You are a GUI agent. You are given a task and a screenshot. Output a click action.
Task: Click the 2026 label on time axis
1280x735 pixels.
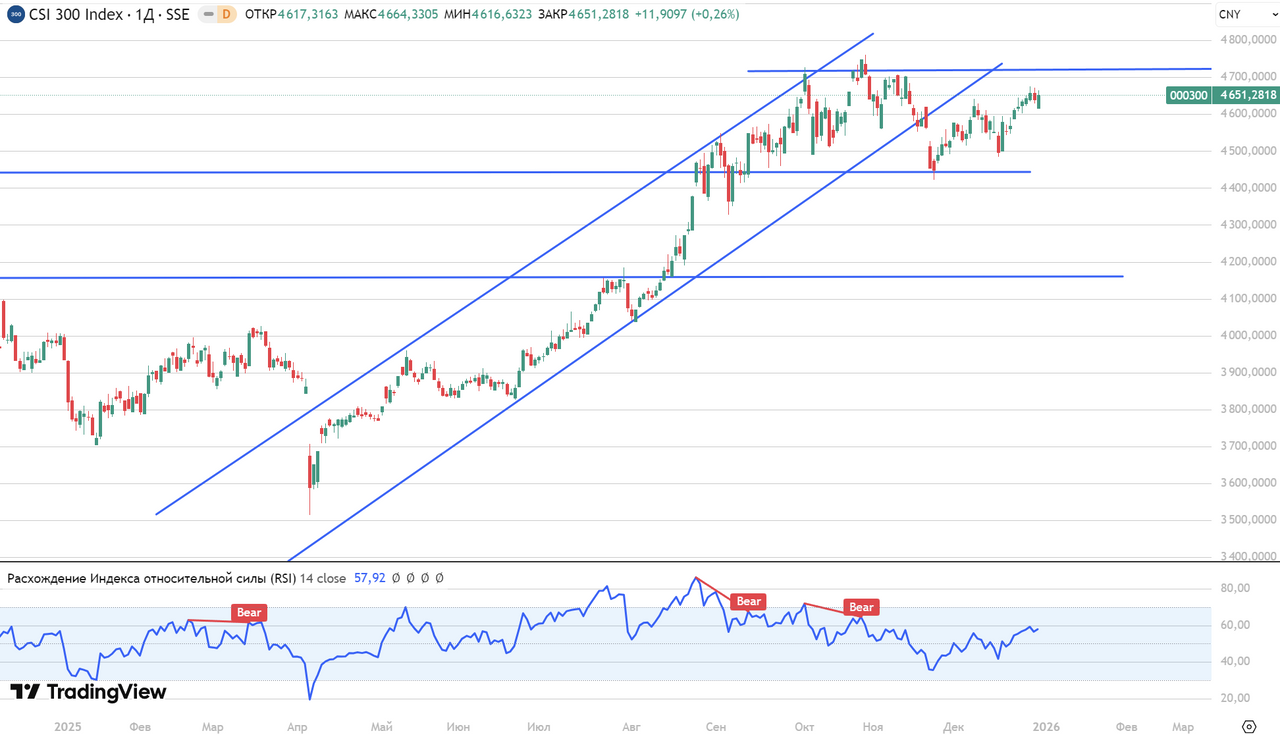coord(1046,726)
